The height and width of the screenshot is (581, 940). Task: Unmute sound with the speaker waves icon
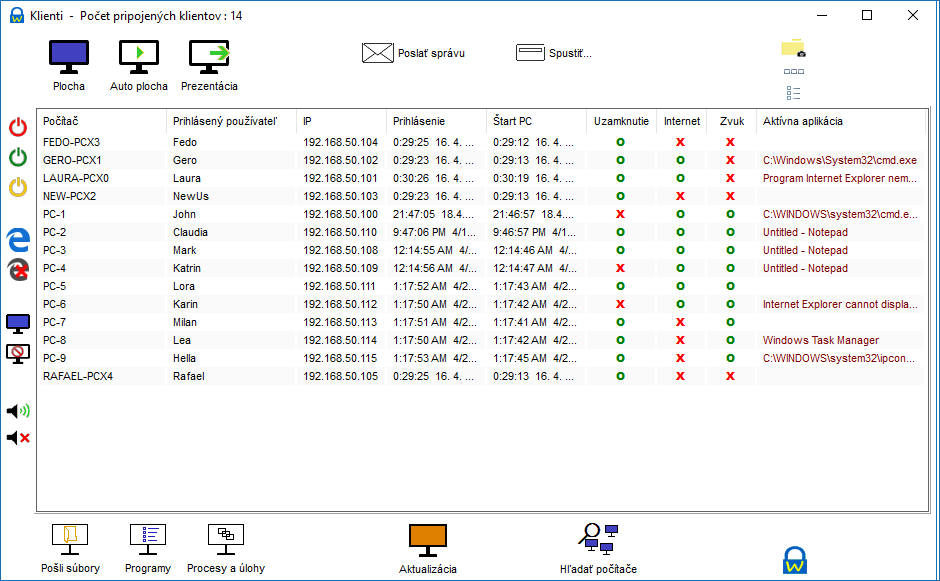tap(18, 411)
